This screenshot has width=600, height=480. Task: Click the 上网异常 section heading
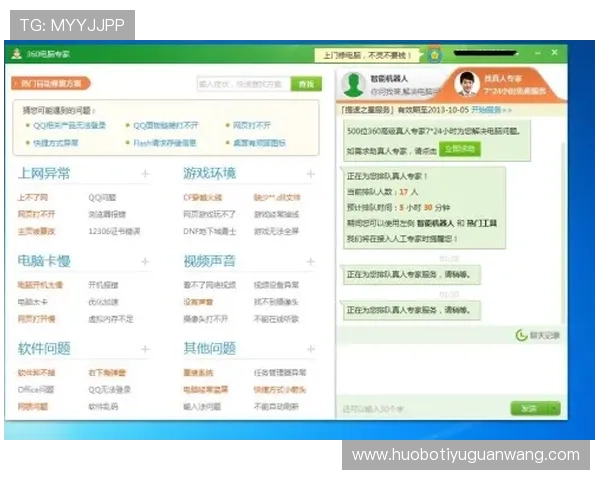(44, 173)
